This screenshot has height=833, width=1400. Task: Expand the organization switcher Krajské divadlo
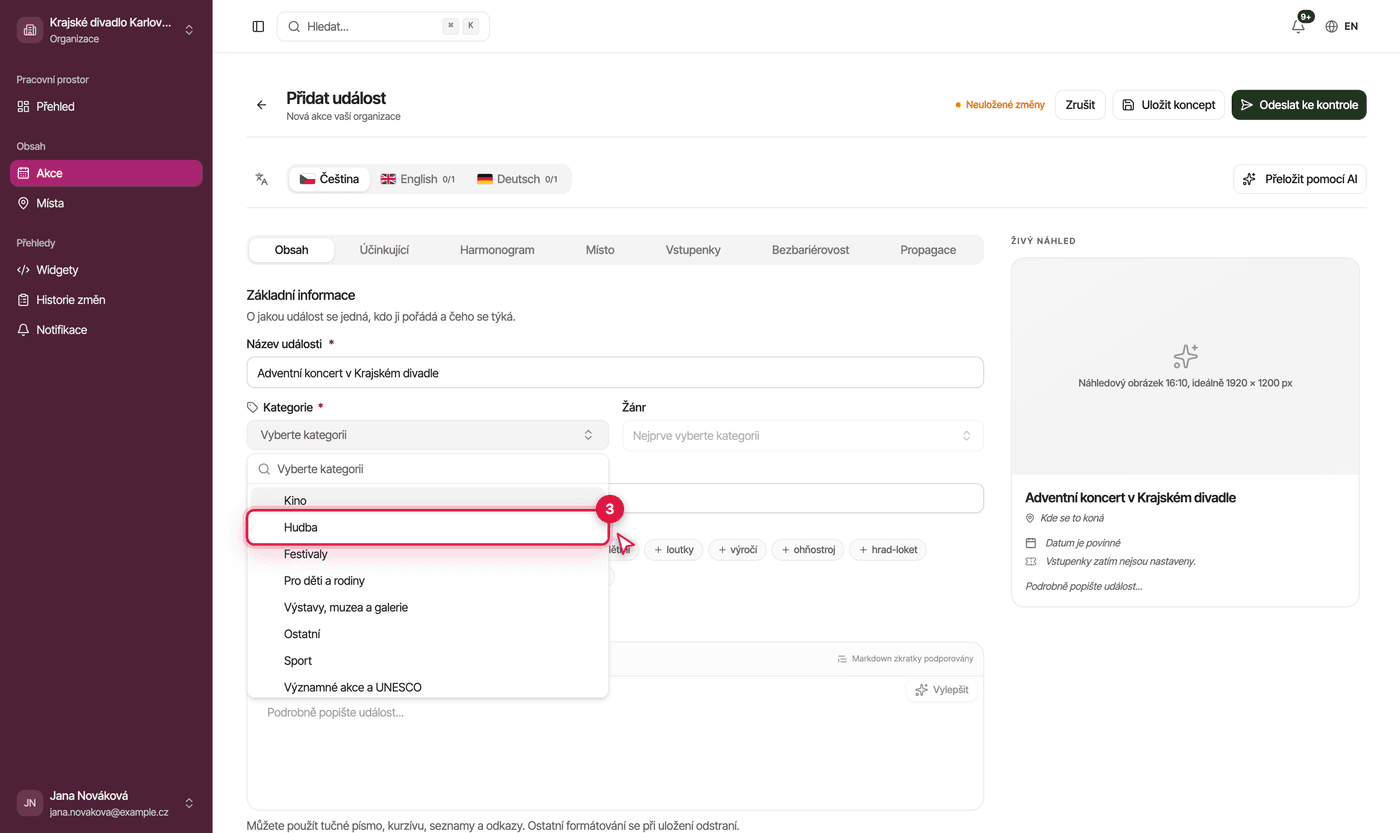click(106, 31)
